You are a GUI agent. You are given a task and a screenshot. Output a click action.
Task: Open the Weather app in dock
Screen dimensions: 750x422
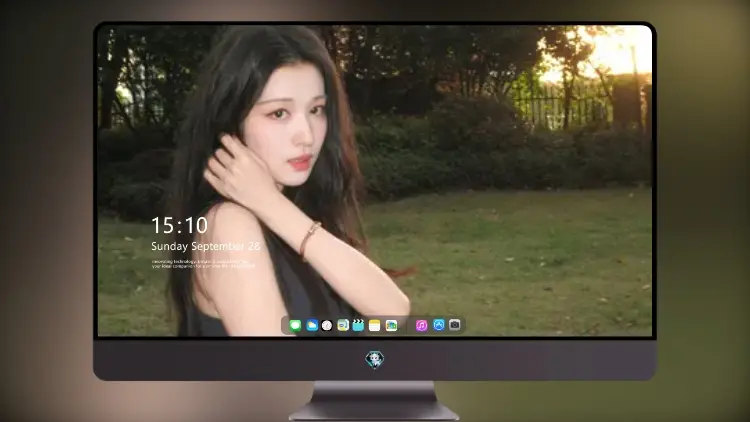pyautogui.click(x=312, y=325)
